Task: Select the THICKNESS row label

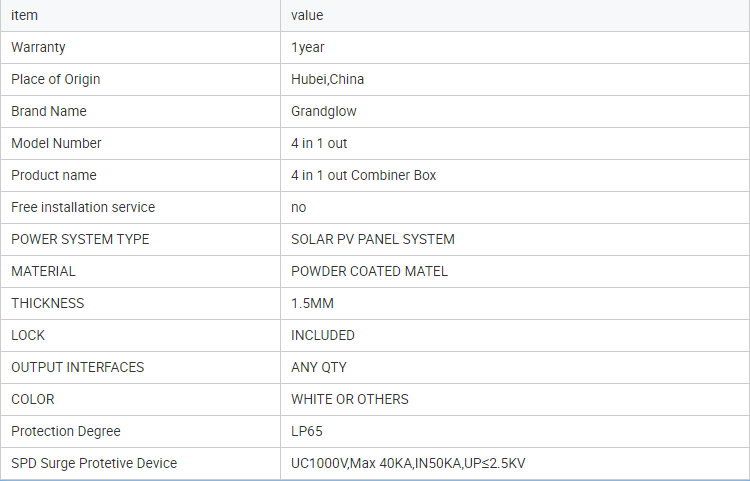Action: click(47, 304)
